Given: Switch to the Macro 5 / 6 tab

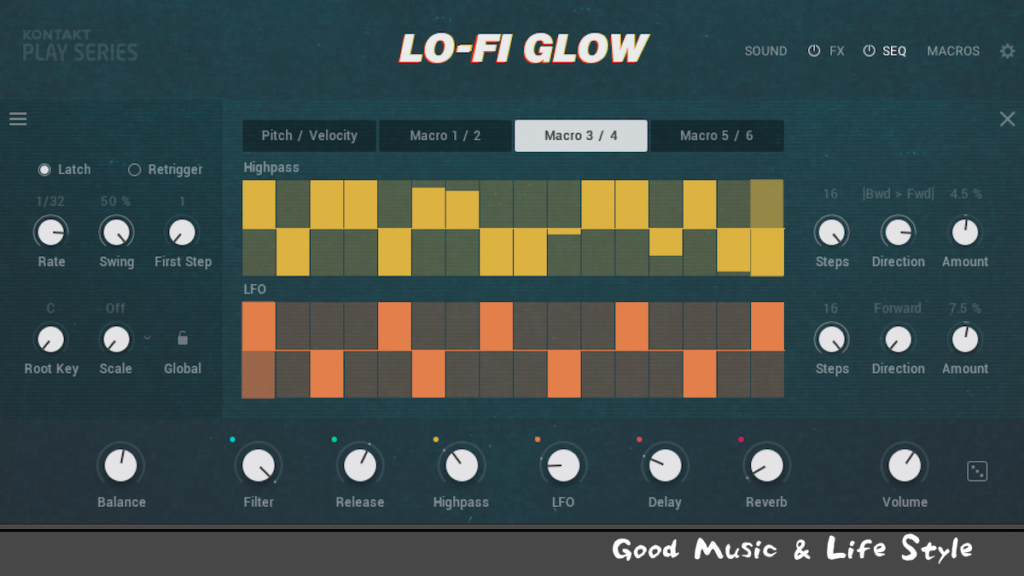Looking at the screenshot, I should point(716,136).
